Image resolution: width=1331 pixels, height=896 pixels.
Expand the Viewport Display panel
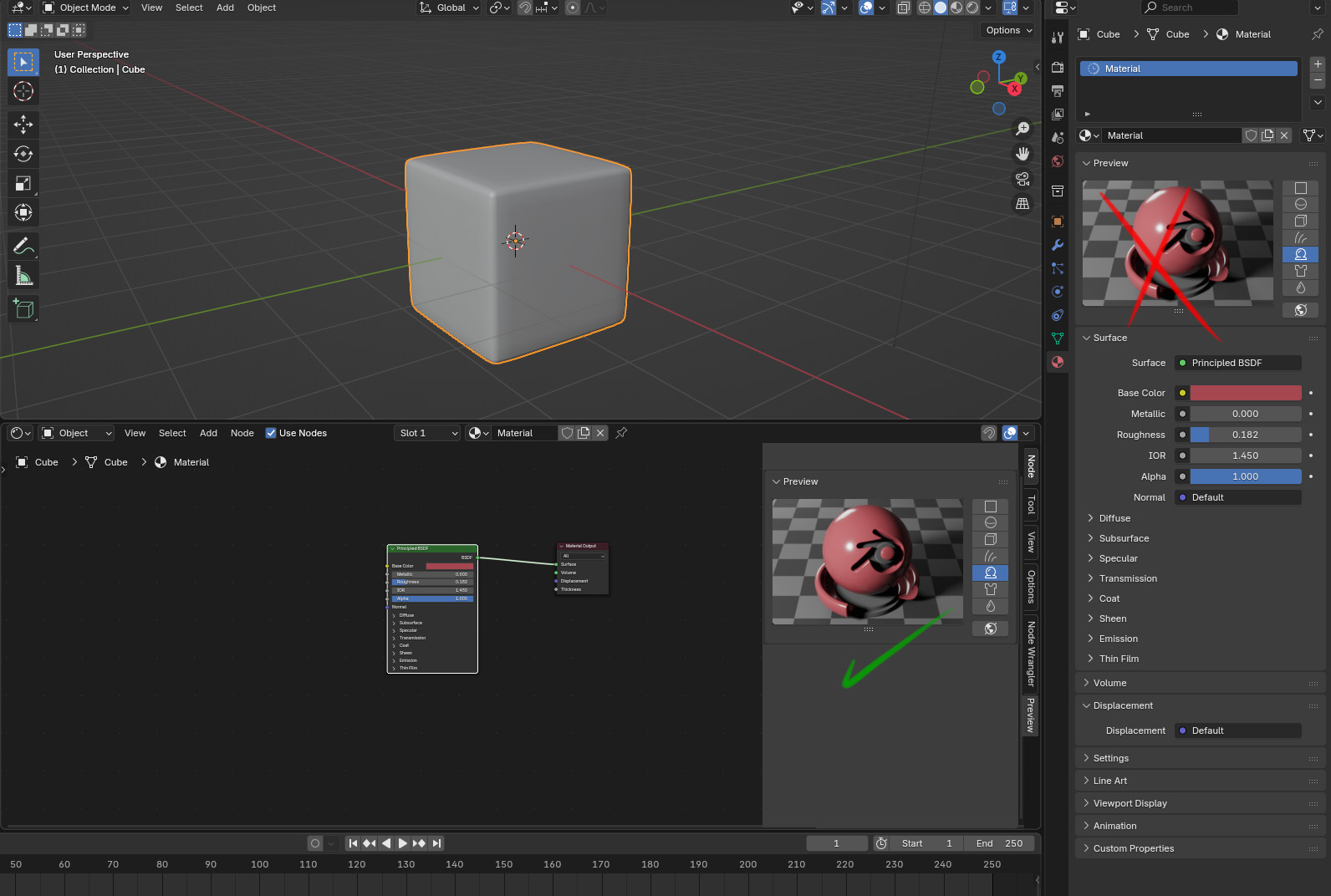(x=1130, y=803)
